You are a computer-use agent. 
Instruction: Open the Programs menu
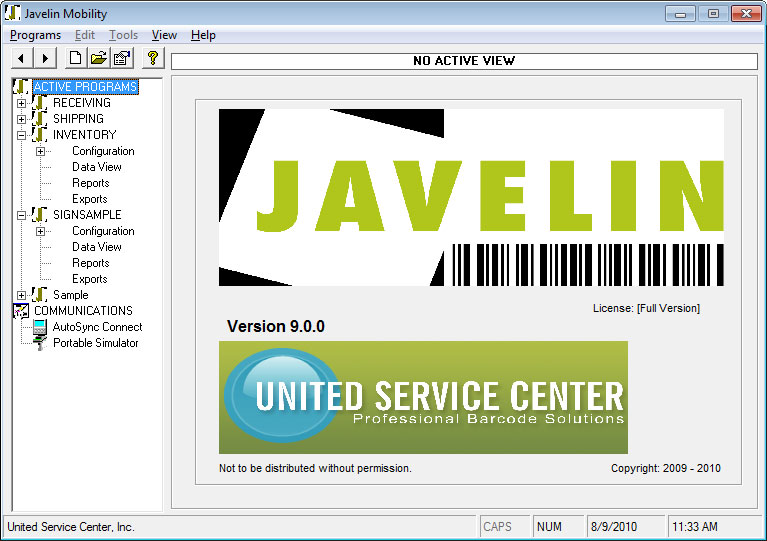coord(35,35)
